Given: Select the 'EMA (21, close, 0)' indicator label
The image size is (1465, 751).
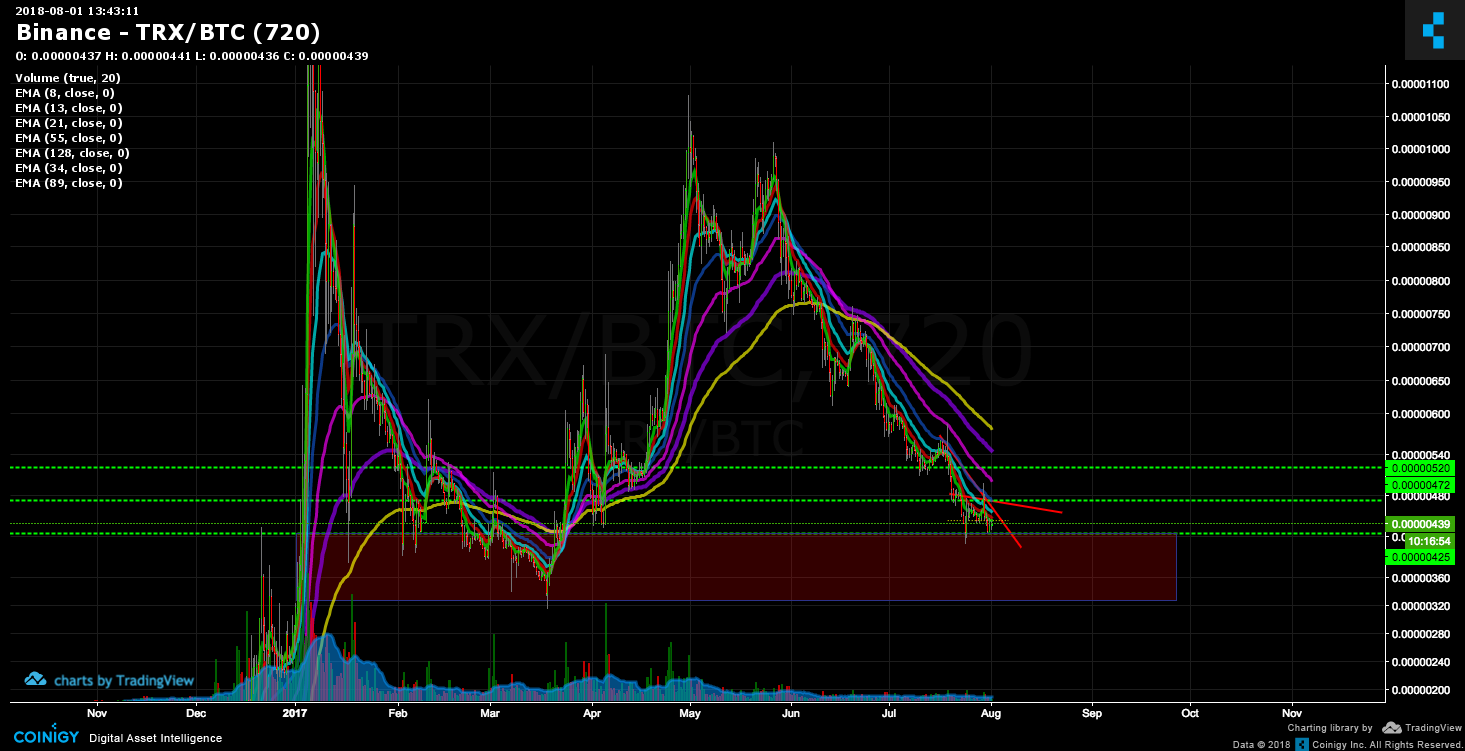Looking at the screenshot, I should 68,123.
